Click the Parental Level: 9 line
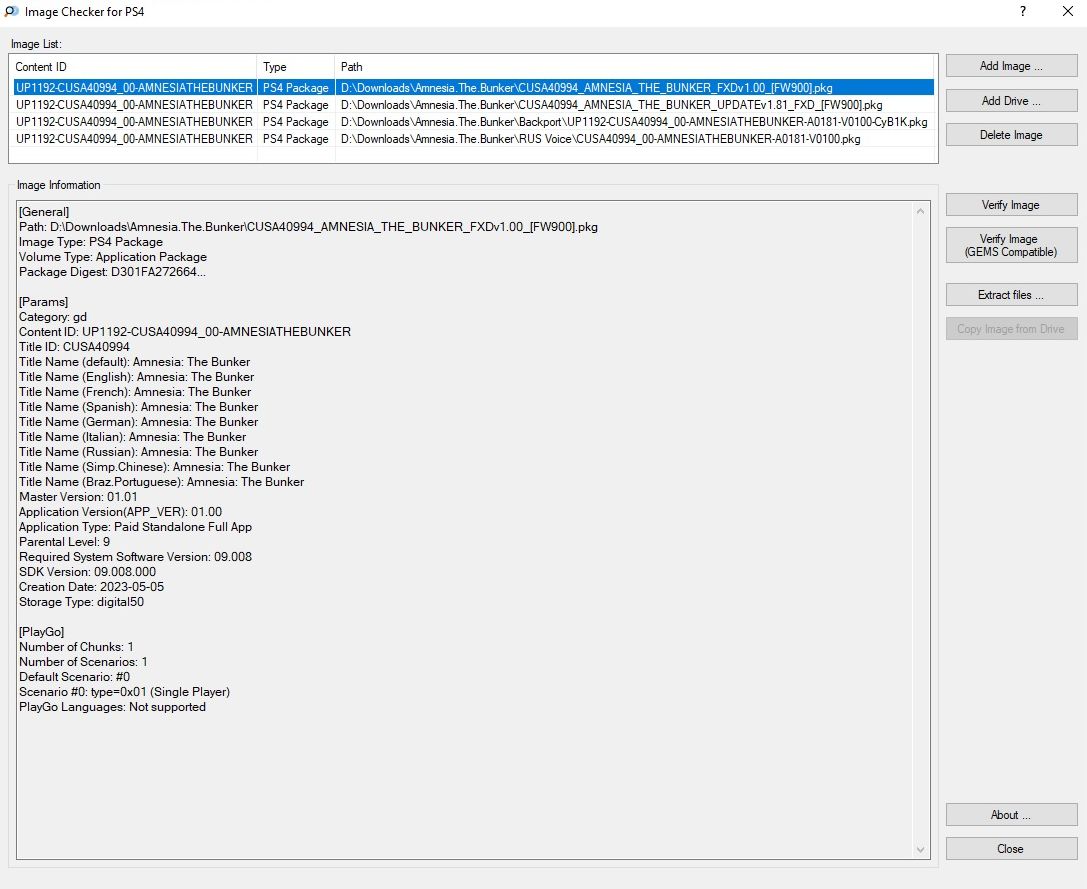Image resolution: width=1087 pixels, height=889 pixels. pyautogui.click(x=64, y=542)
